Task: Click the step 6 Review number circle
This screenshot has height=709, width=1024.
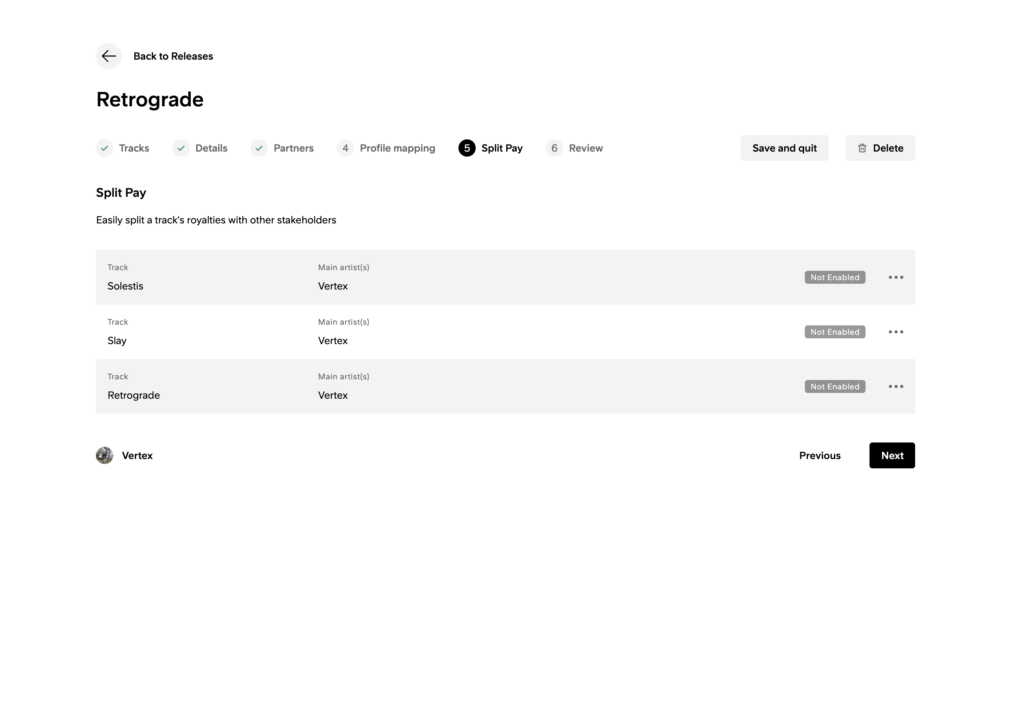Action: coord(554,148)
